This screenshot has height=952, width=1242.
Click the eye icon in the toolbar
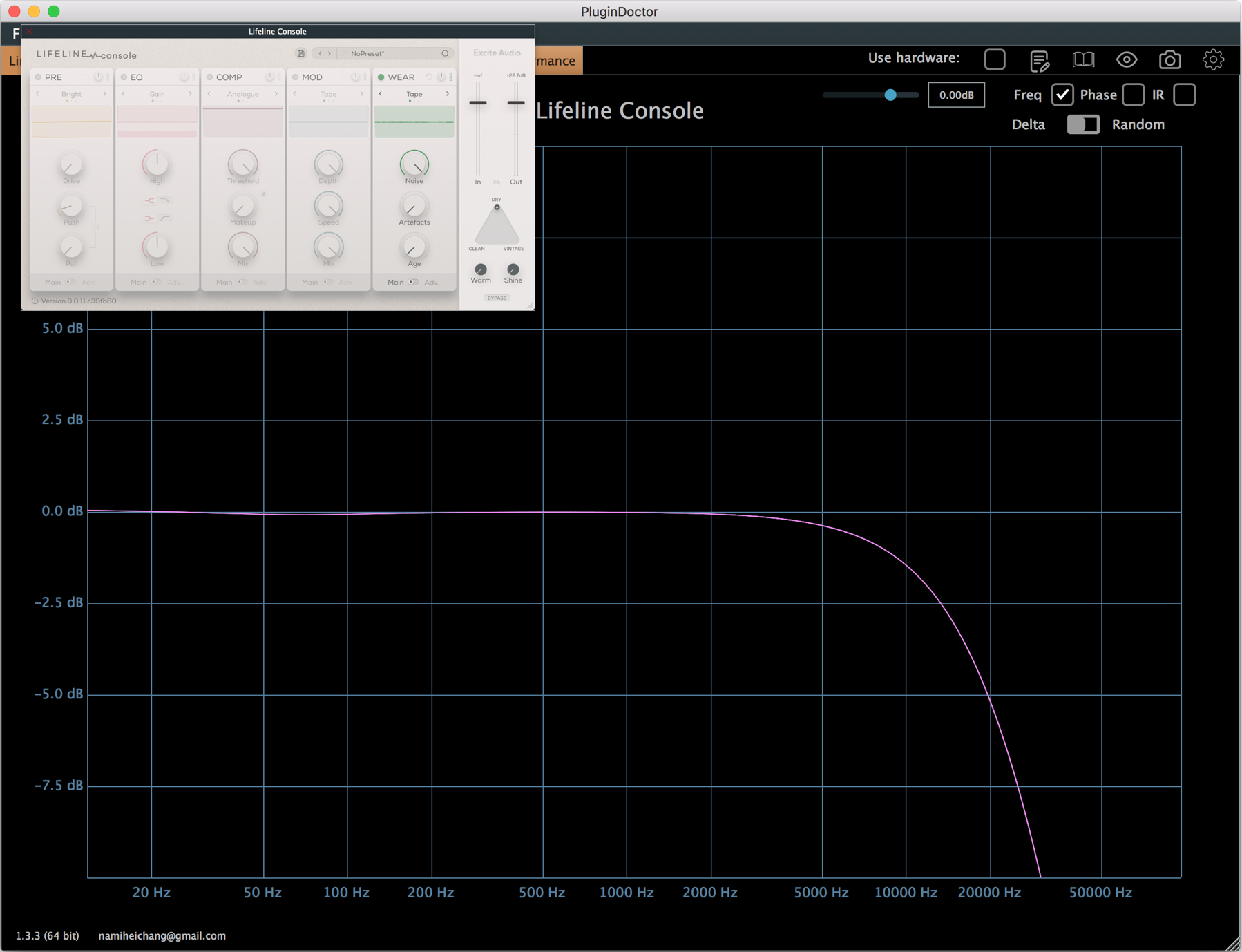coord(1127,60)
